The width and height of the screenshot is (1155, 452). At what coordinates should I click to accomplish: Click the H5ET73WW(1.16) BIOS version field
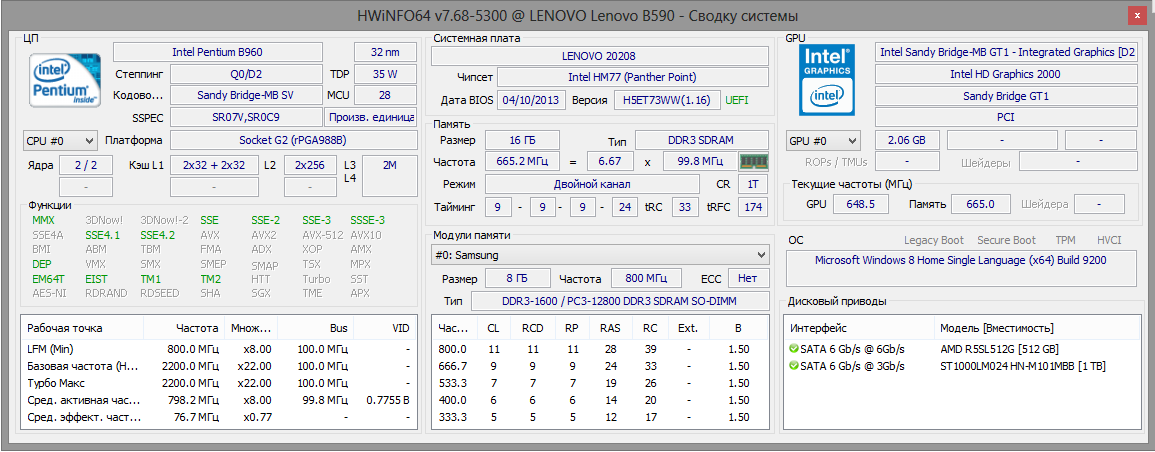click(x=667, y=100)
